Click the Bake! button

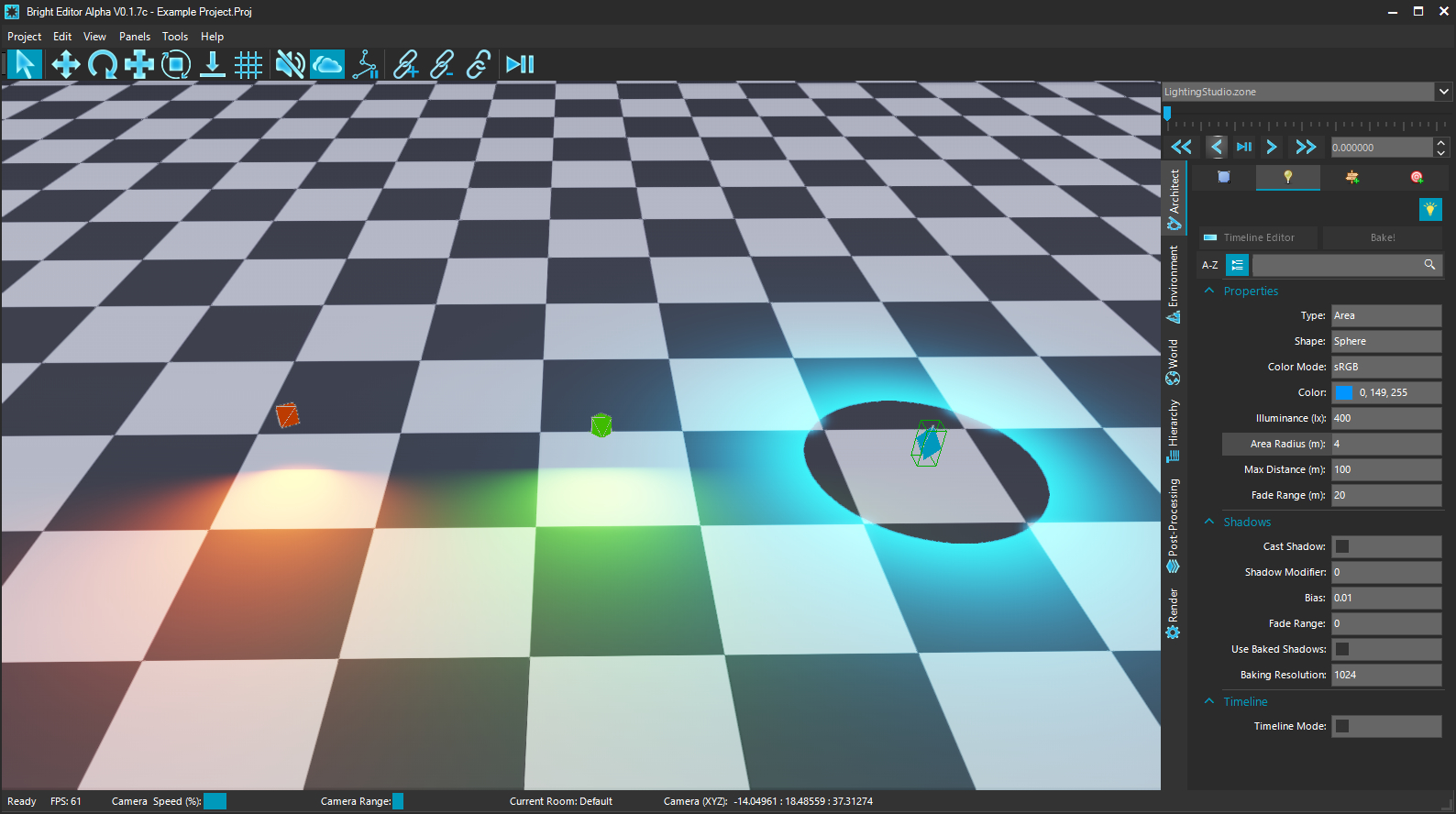[1383, 237]
